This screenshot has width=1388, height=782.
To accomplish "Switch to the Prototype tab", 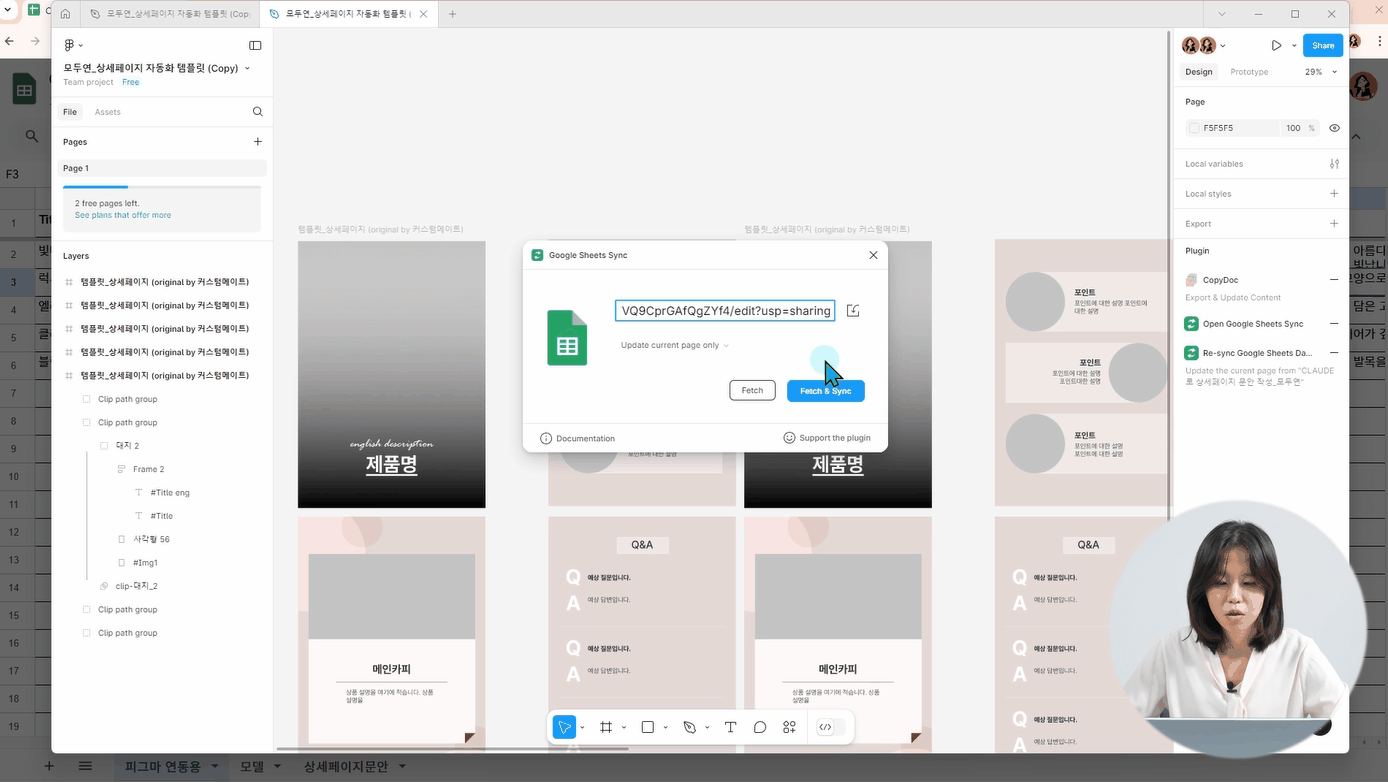I will [x=1249, y=72].
